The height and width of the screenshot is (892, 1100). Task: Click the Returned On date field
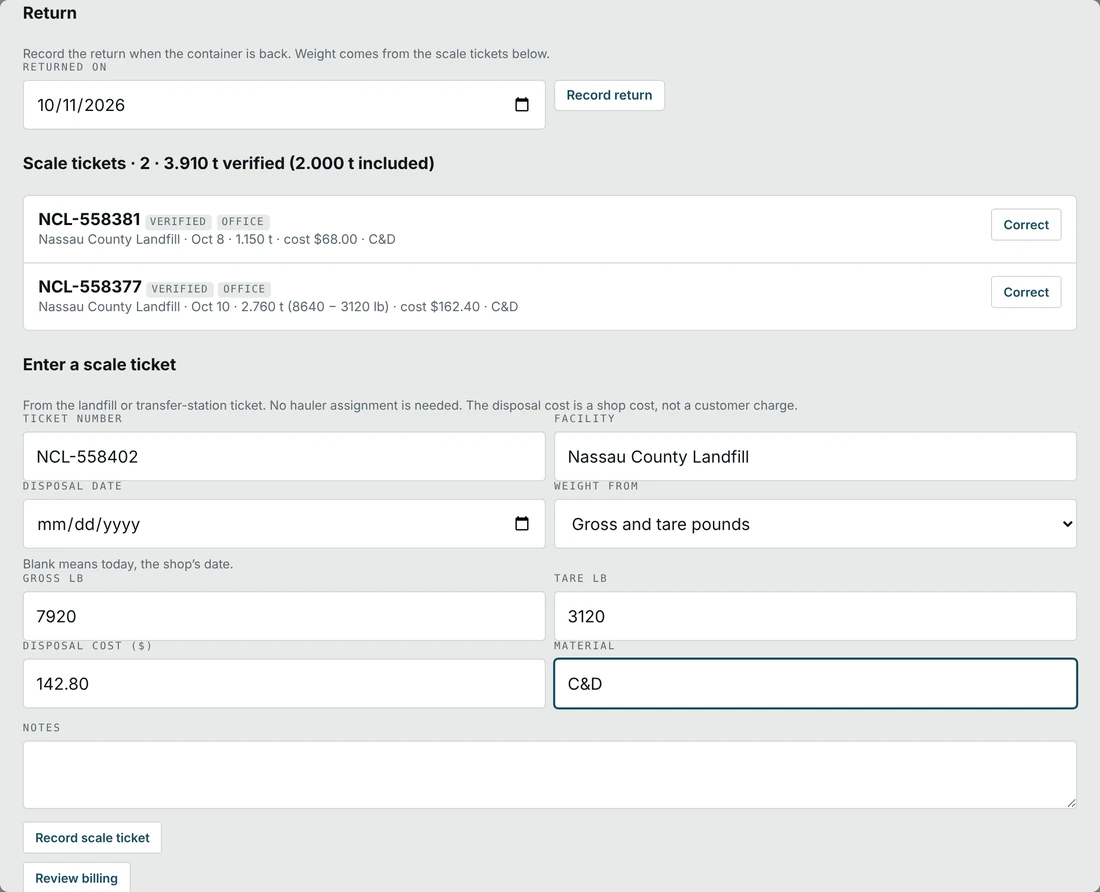(x=284, y=104)
